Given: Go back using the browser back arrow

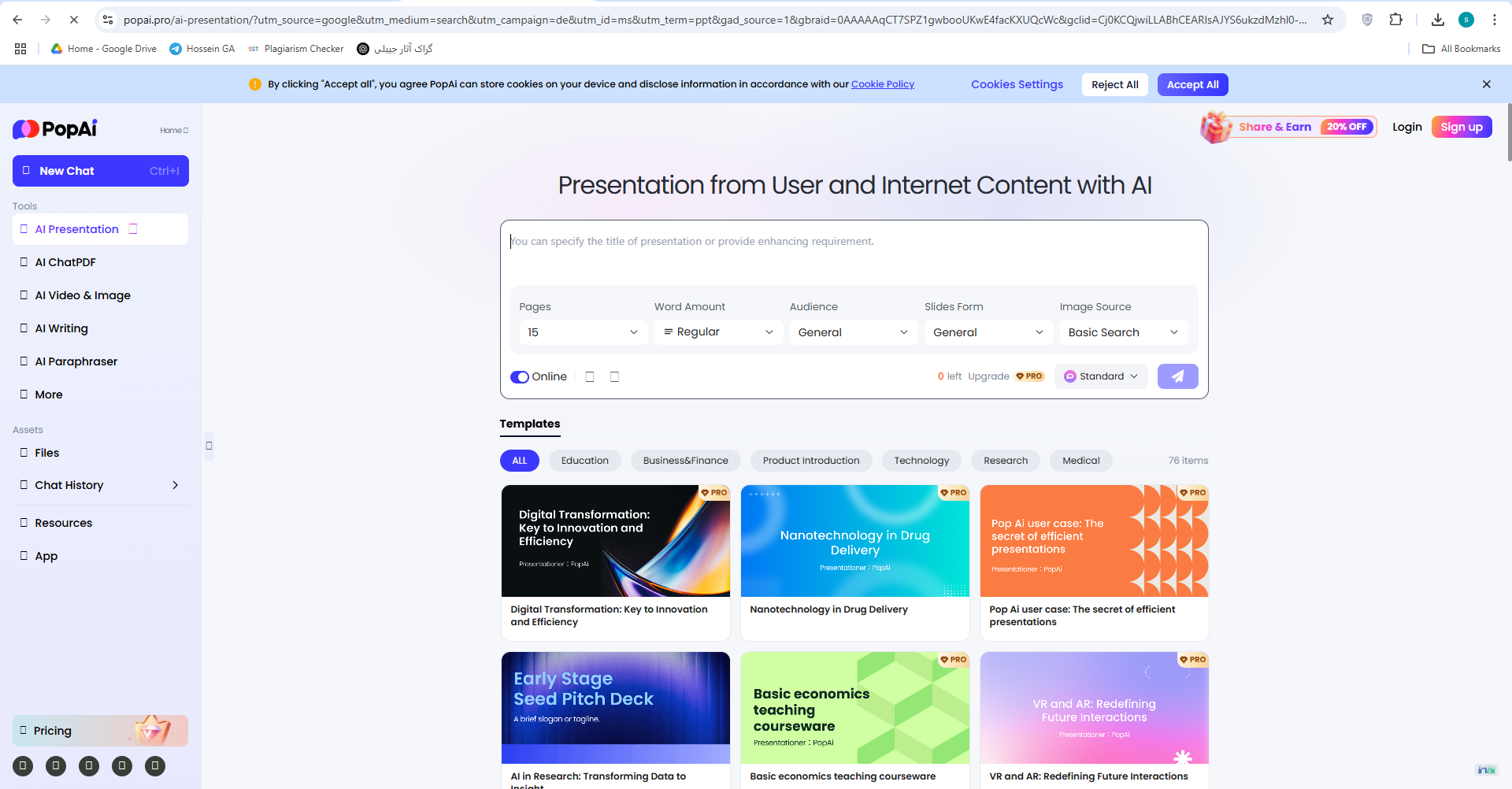Looking at the screenshot, I should 17,20.
